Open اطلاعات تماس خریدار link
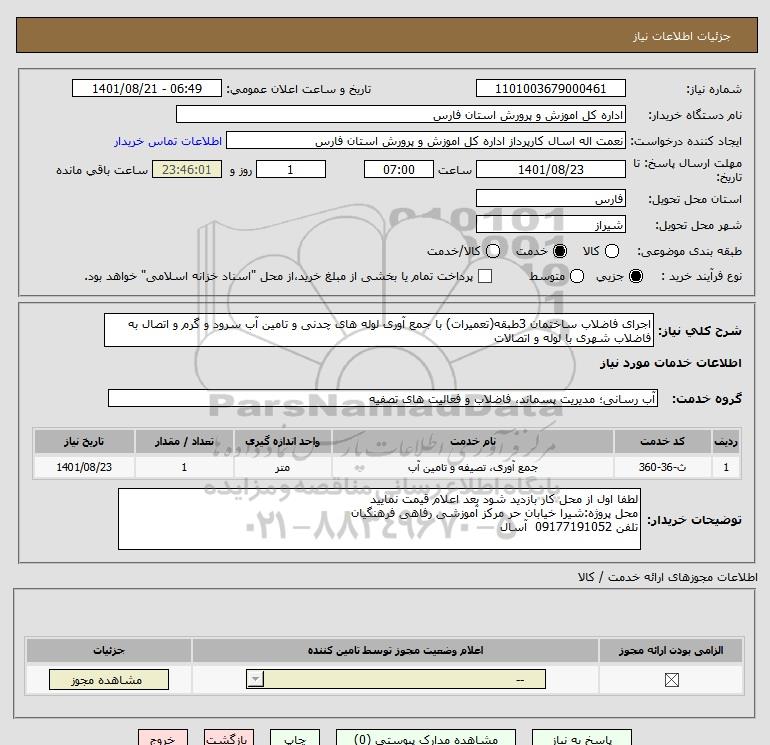This screenshot has height=745, width=770. click(x=168, y=141)
